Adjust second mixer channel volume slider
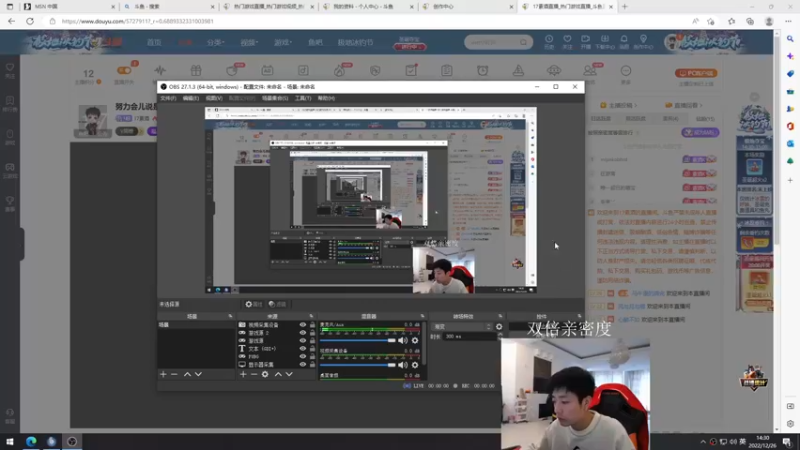 click(x=358, y=365)
